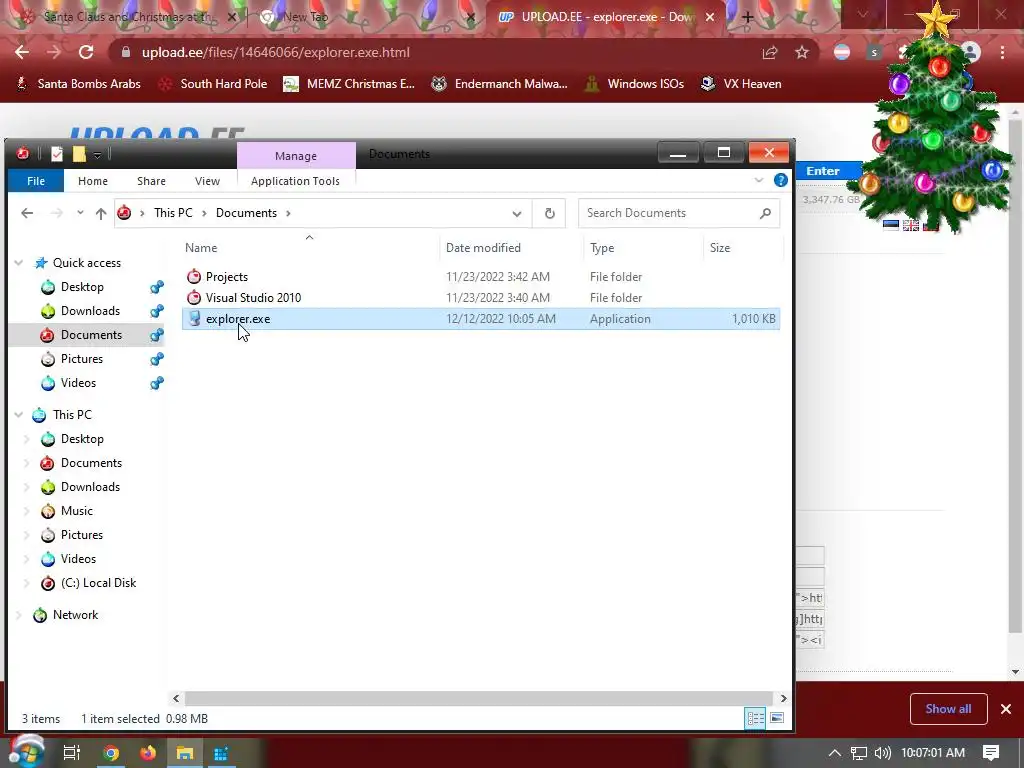
Task: Switch to the Home ribbon tab
Action: tap(93, 181)
